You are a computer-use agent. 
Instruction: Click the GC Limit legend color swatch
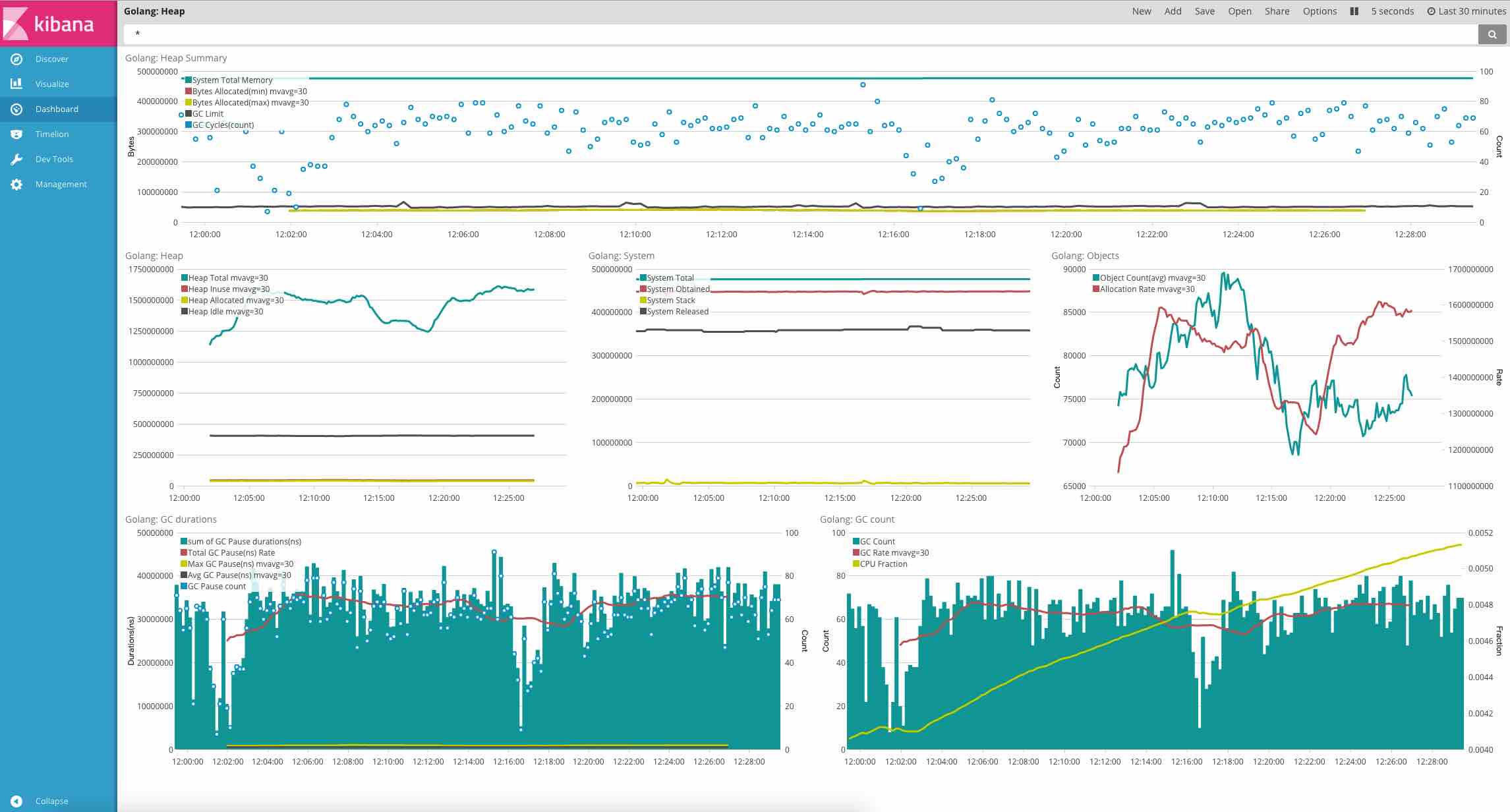coord(189,113)
